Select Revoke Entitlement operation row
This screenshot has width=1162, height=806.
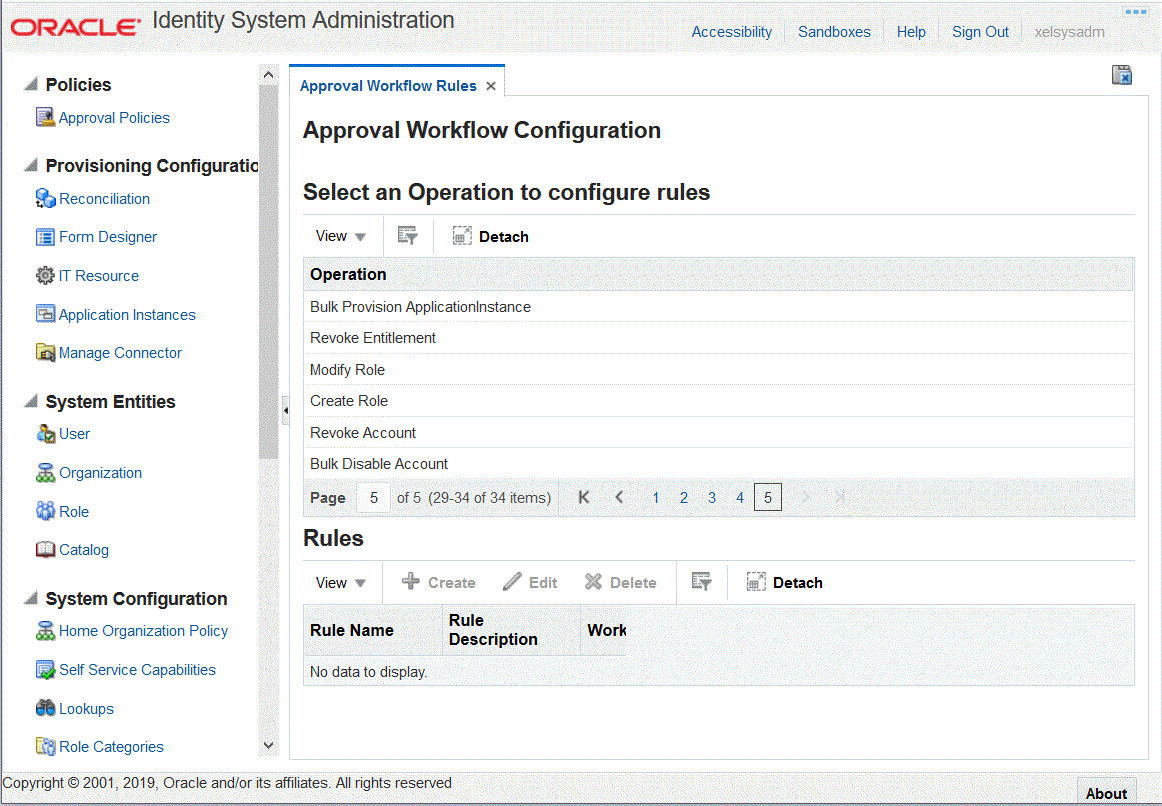[x=718, y=338]
